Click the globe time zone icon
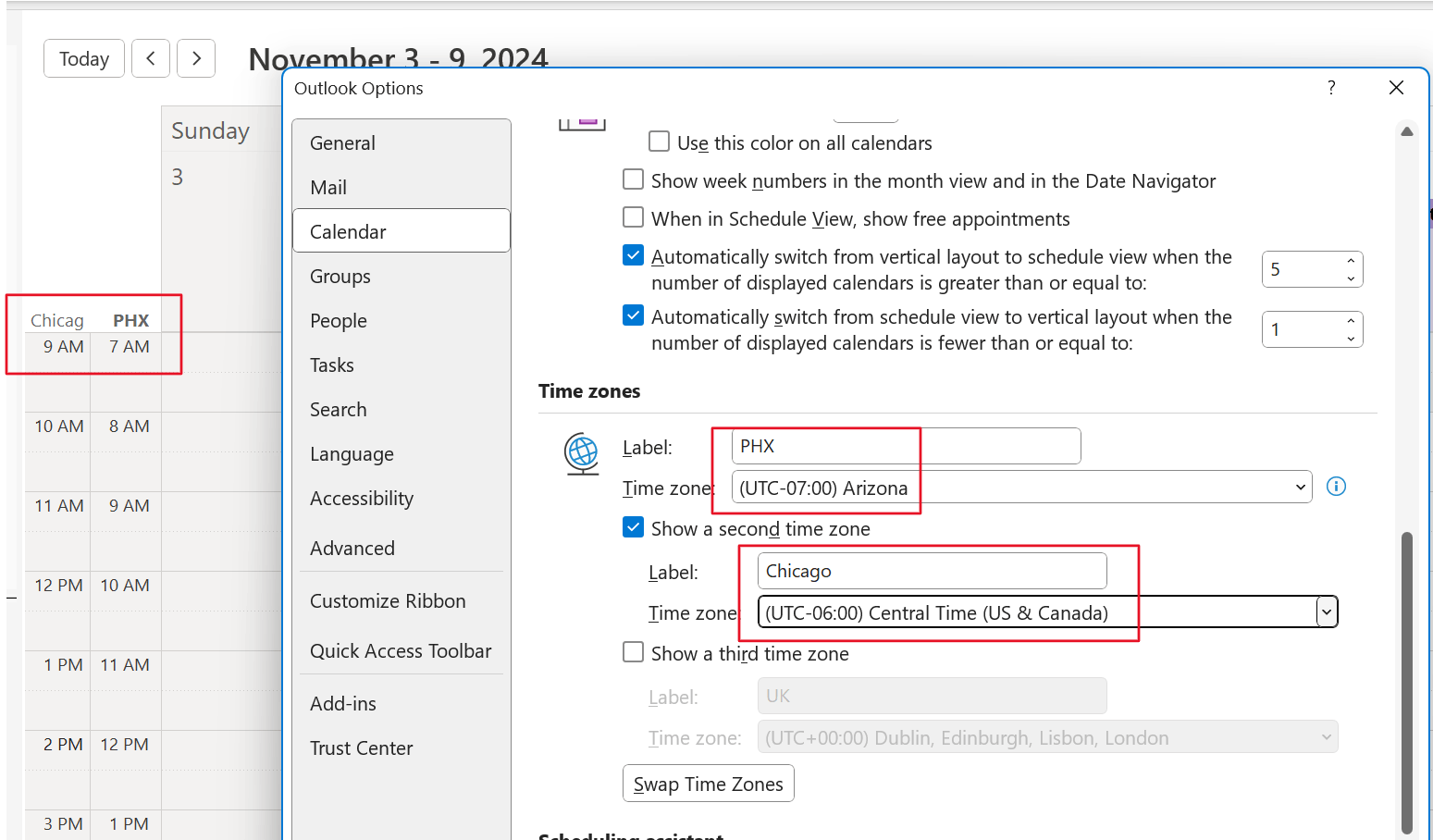The image size is (1433, 840). 582,453
